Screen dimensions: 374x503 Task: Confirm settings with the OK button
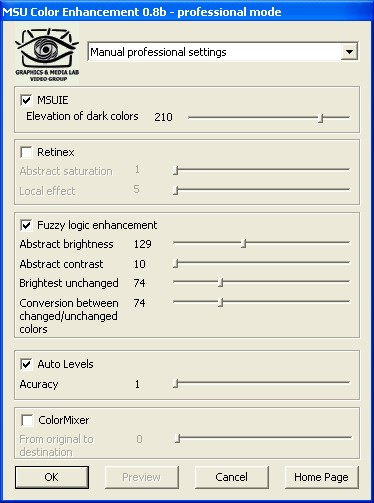(x=52, y=477)
